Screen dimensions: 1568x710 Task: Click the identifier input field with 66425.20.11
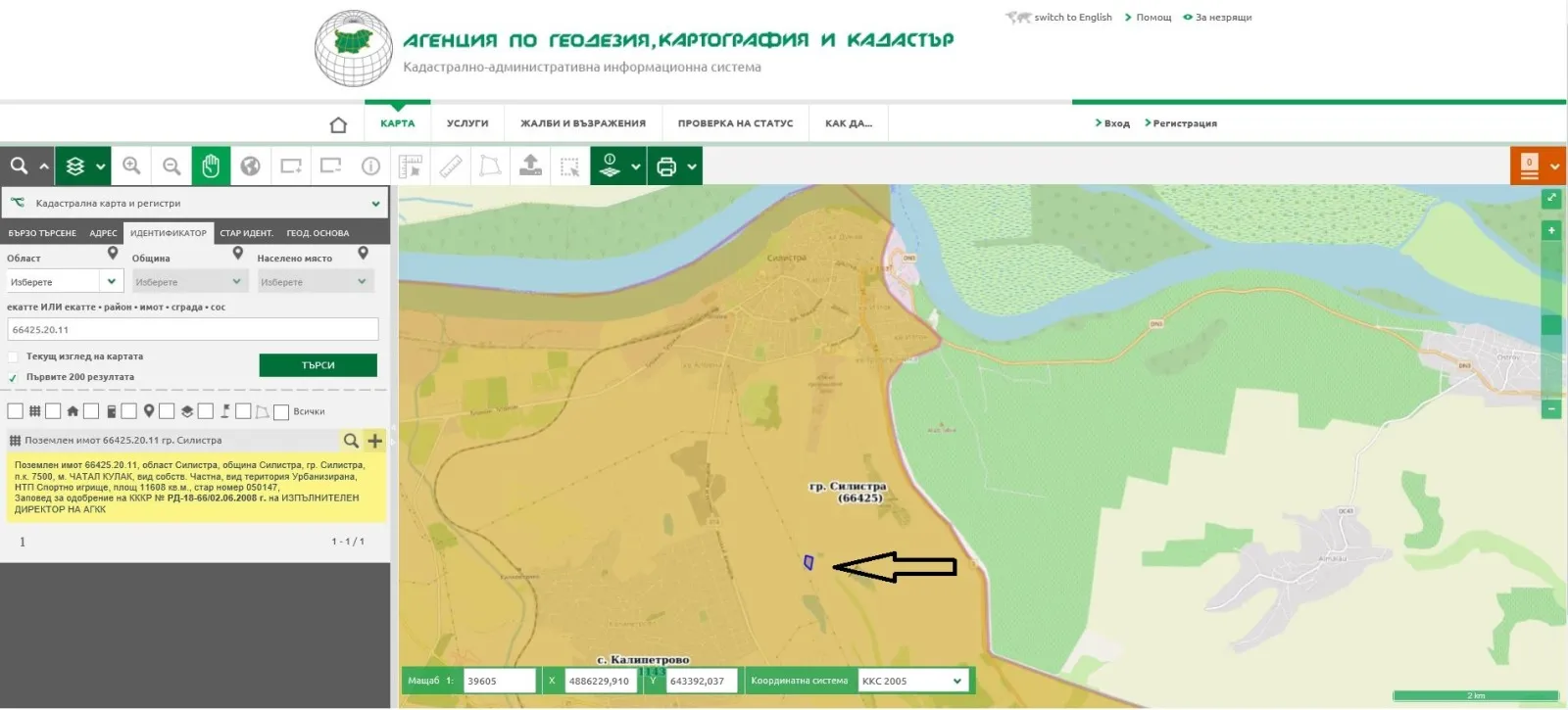(x=193, y=330)
